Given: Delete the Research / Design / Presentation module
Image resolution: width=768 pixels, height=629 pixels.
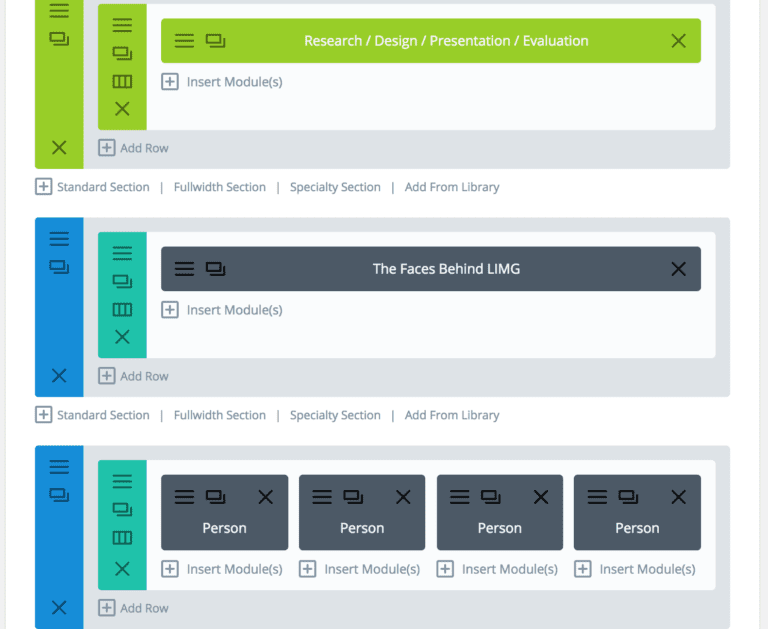Looking at the screenshot, I should coord(678,41).
